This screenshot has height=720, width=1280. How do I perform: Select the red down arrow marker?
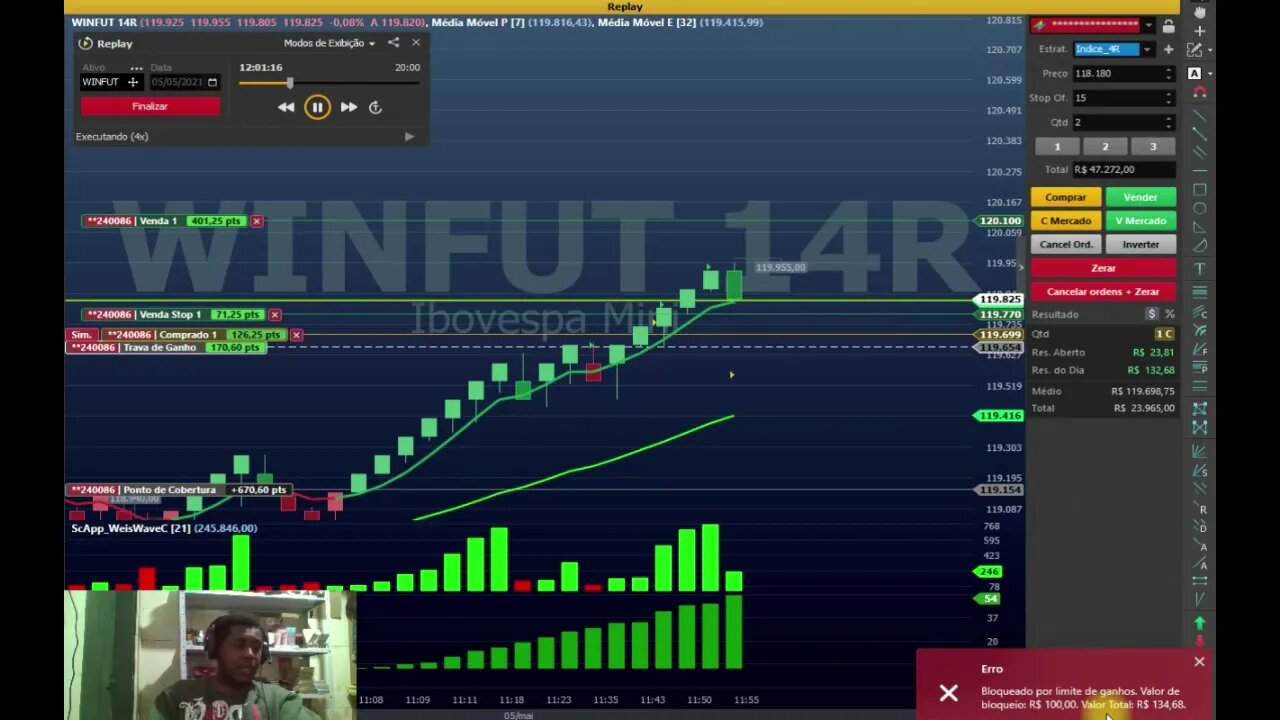pyautogui.click(x=1200, y=640)
